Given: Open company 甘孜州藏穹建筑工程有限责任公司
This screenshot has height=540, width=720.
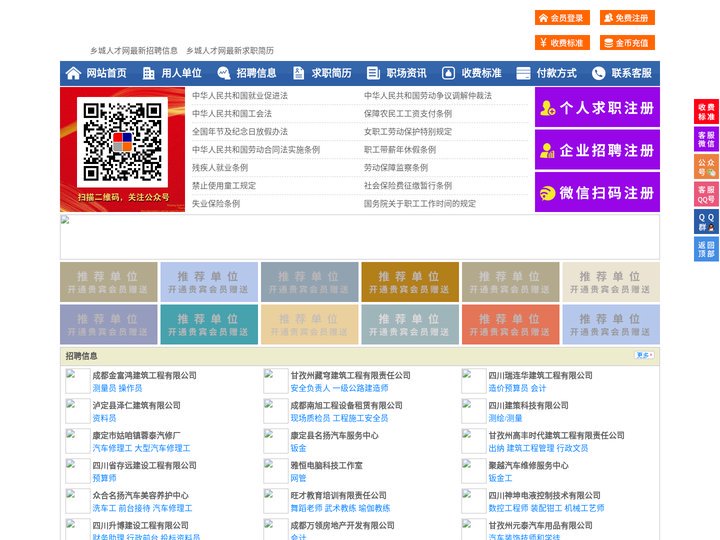Looking at the screenshot, I should (350, 375).
